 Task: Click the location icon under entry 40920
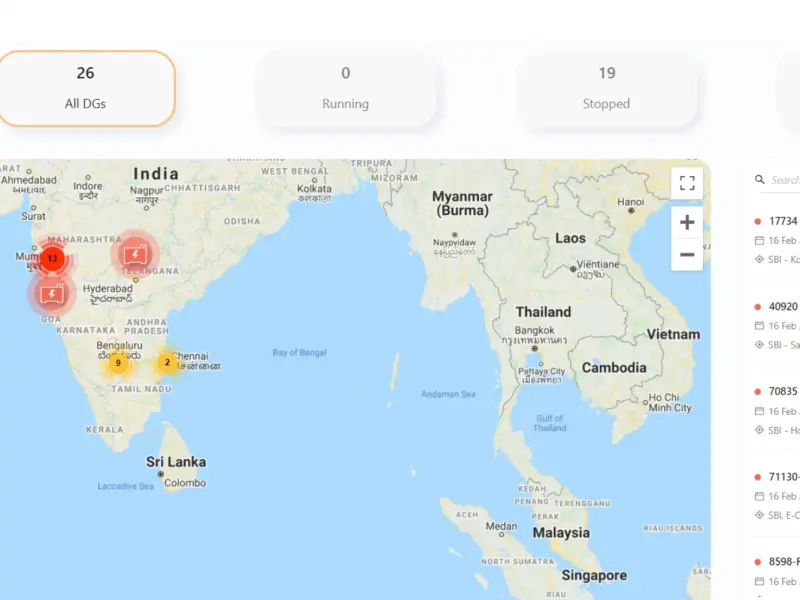pos(759,345)
